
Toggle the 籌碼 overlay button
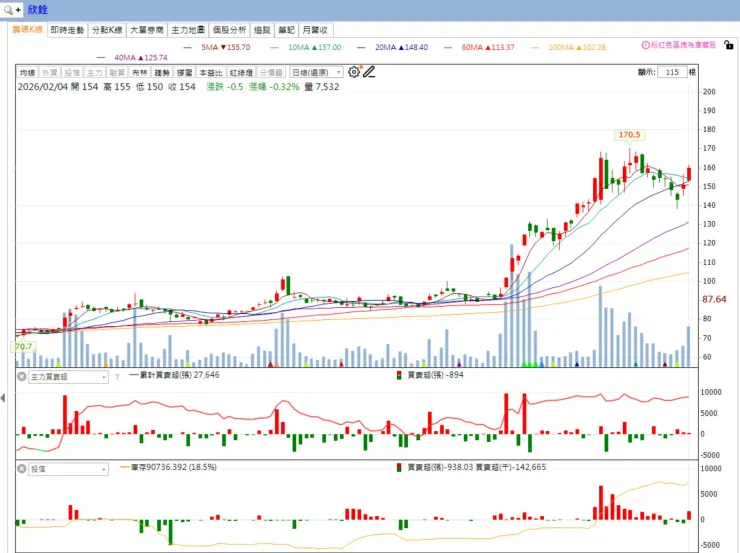click(x=185, y=73)
